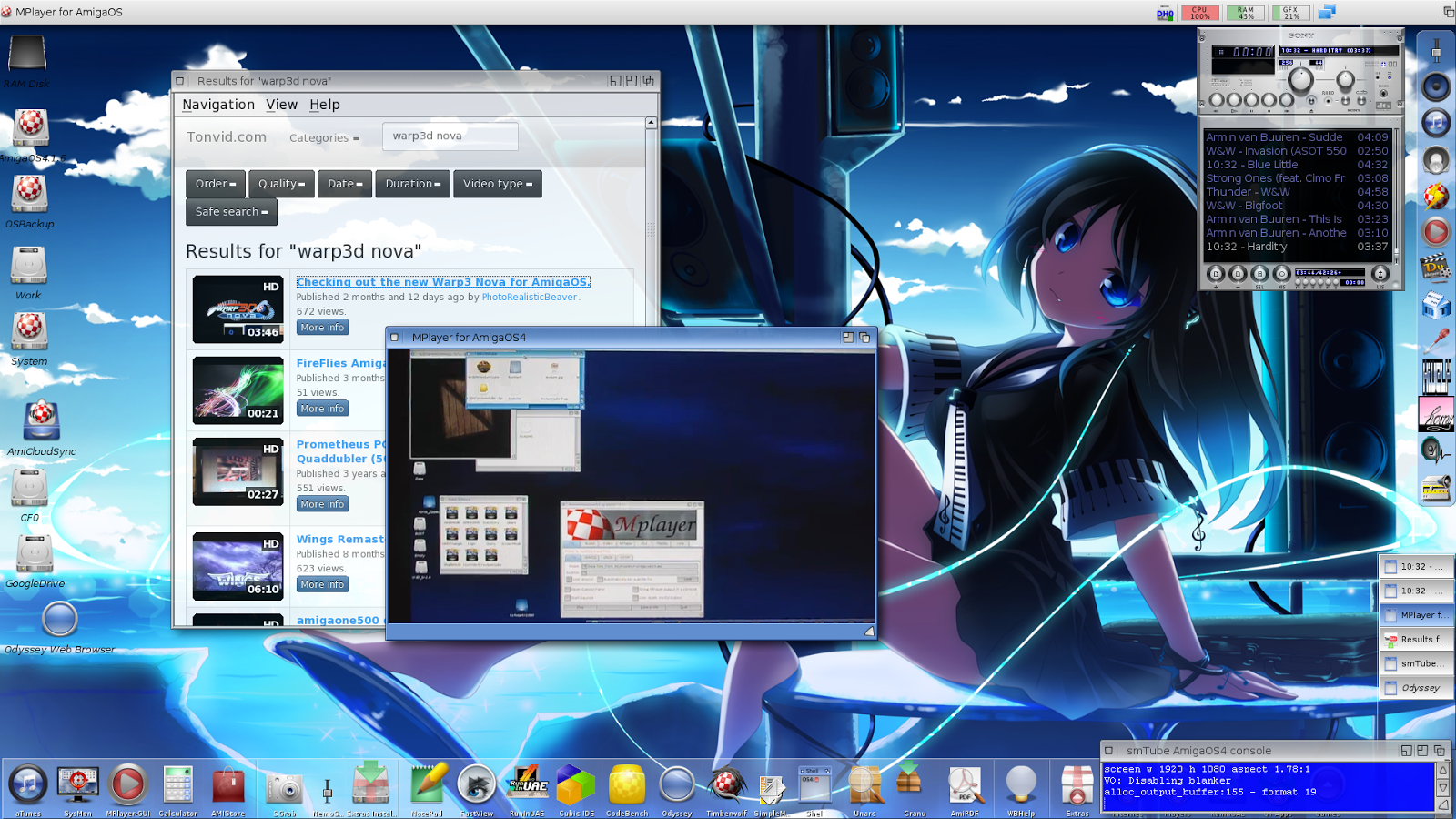The height and width of the screenshot is (819, 1456).
Task: Open Odyssey Web Browser desktop icon
Action: pyautogui.click(x=60, y=619)
